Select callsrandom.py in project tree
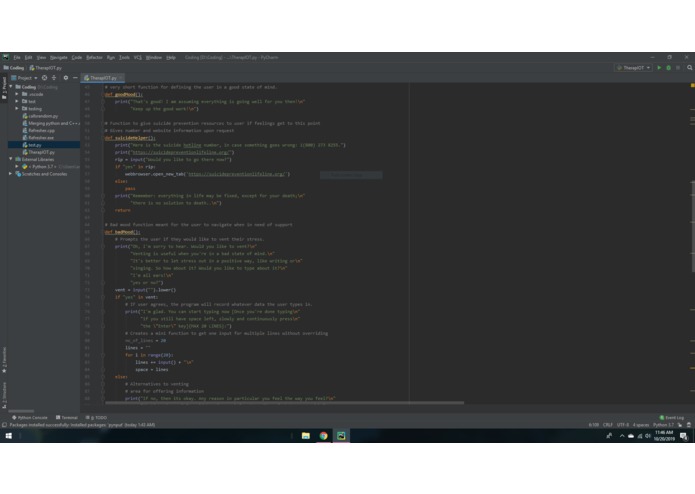695x494 pixels. pos(40,116)
